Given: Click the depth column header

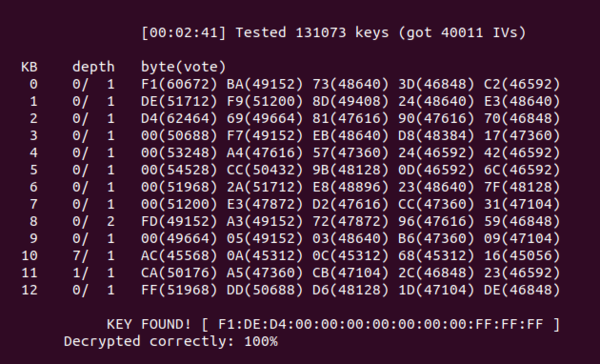Looking at the screenshot, I should pos(93,67).
